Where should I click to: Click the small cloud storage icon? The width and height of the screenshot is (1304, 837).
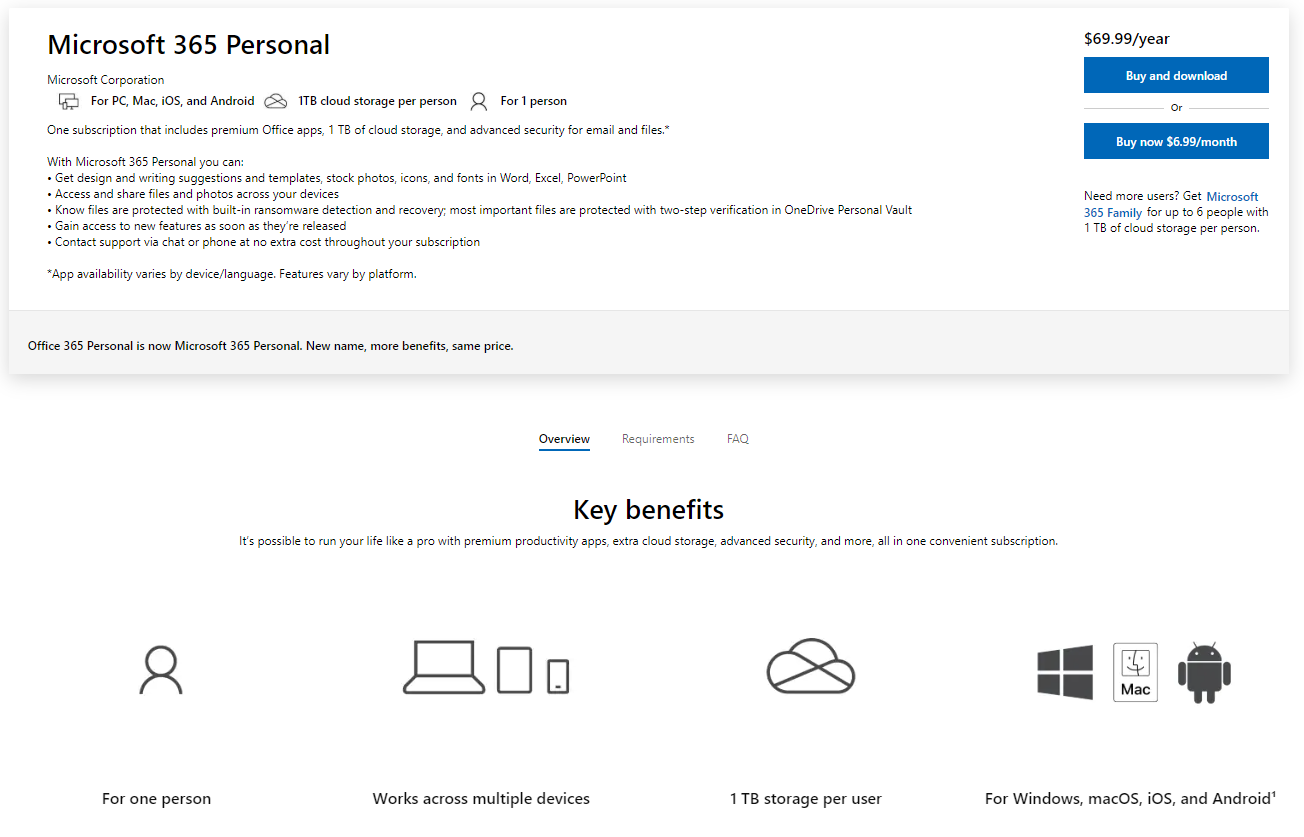coord(276,101)
